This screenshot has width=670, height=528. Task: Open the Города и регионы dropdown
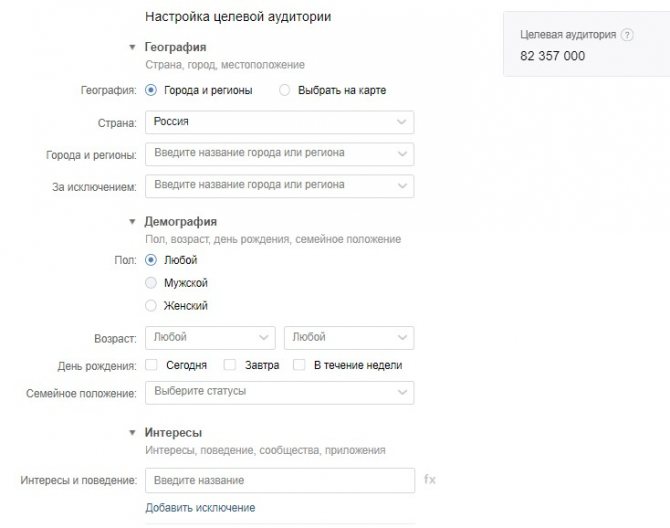click(x=279, y=154)
